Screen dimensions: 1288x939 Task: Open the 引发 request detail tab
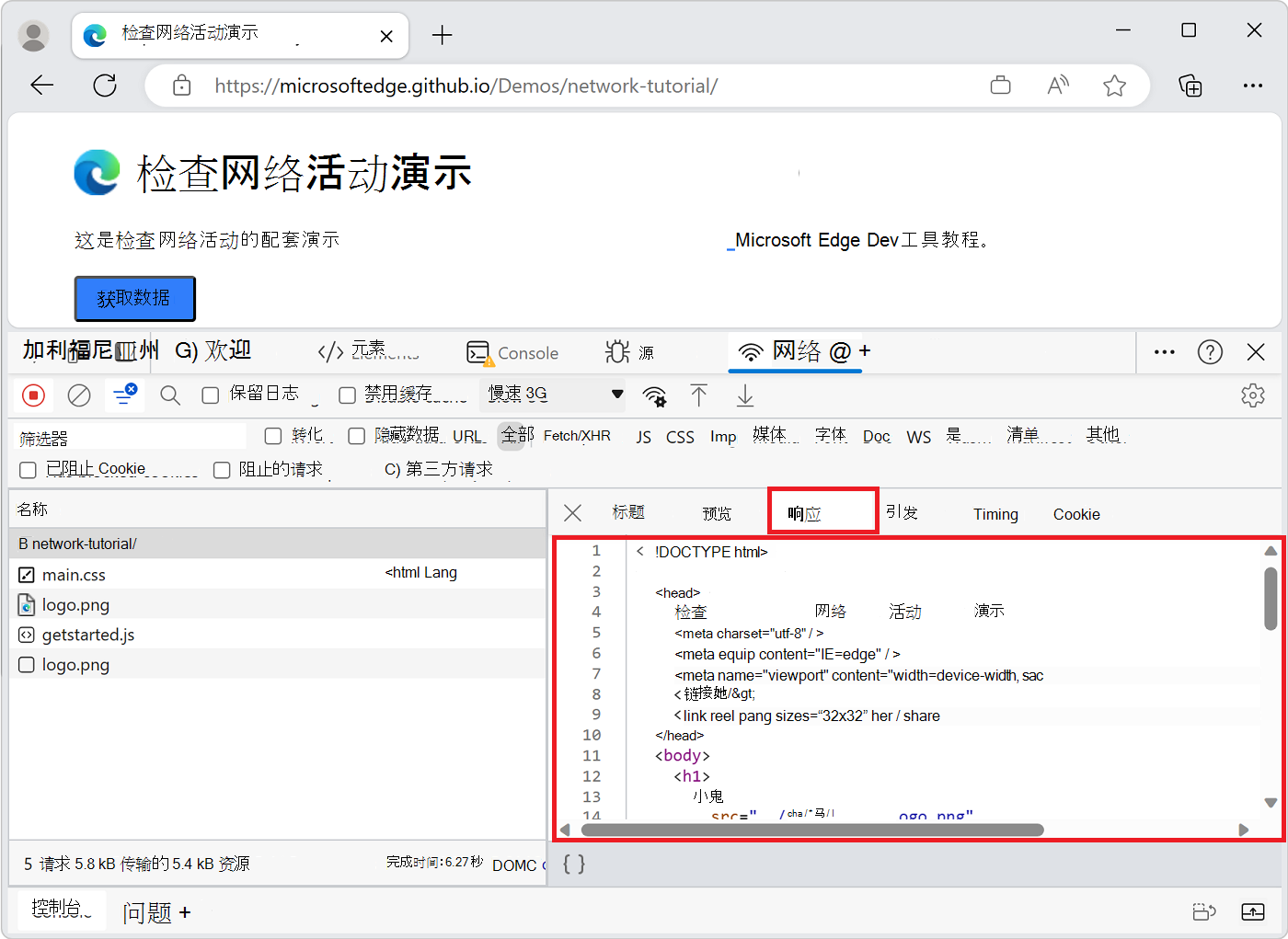pyautogui.click(x=903, y=512)
